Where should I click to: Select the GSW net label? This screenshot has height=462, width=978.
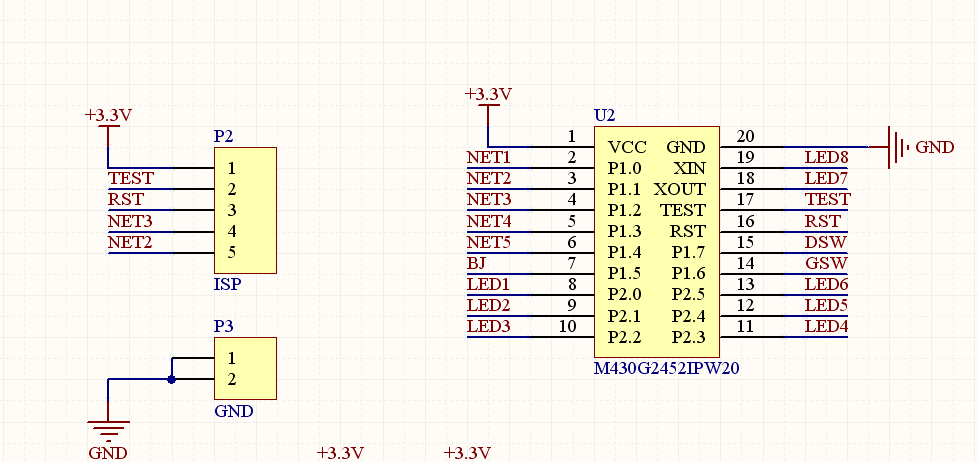coord(826,263)
